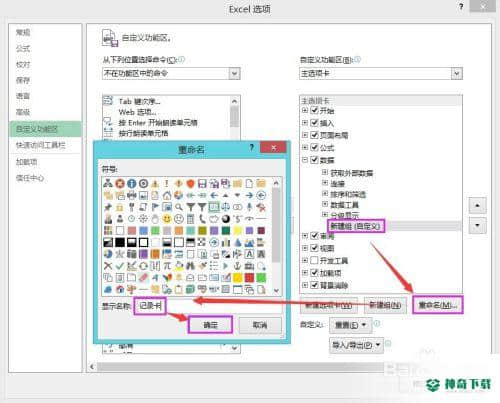Open the 信任中心 options category
Image resolution: width=500 pixels, height=403 pixels.
click(30, 178)
